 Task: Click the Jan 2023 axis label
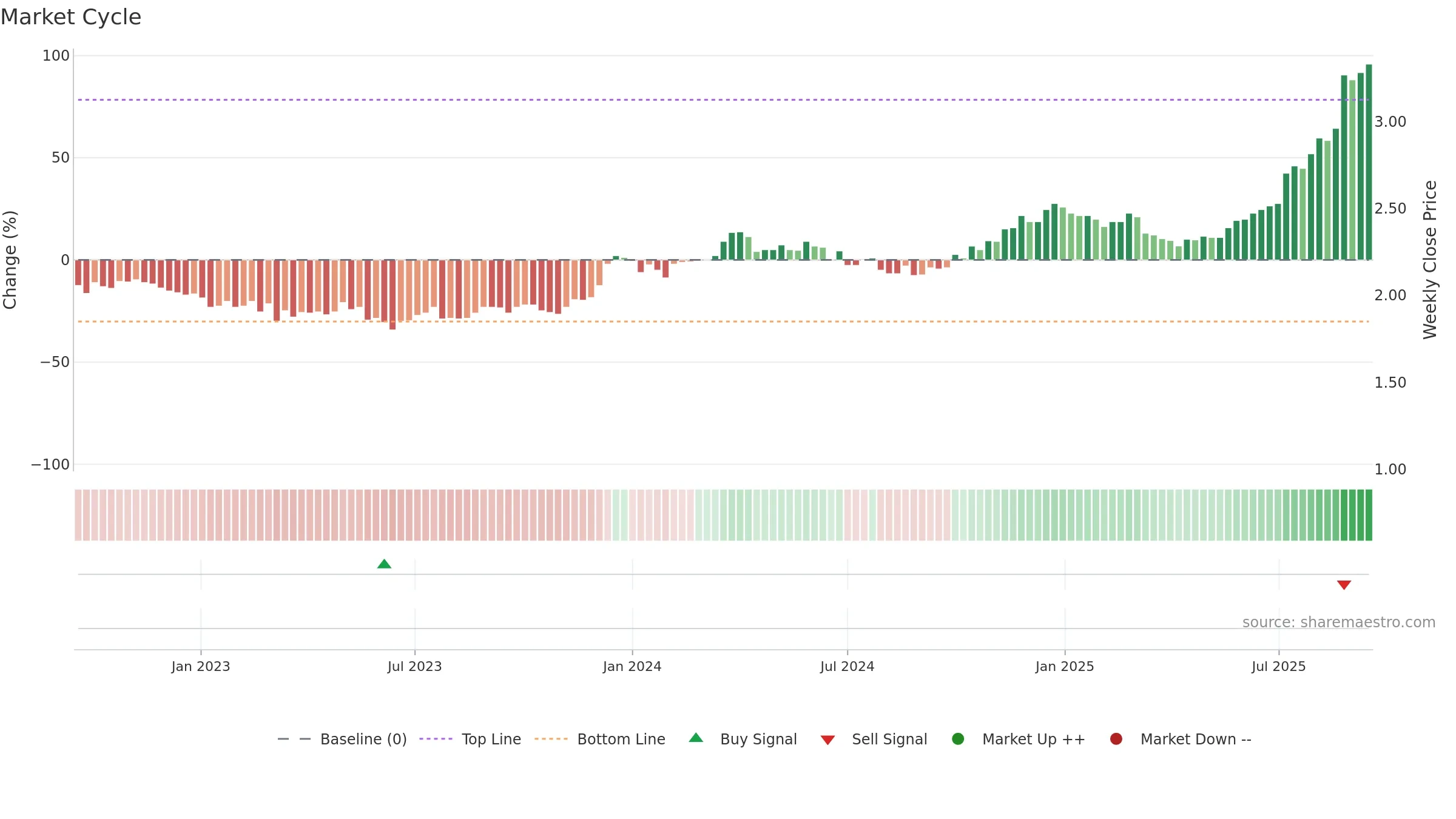[x=201, y=667]
